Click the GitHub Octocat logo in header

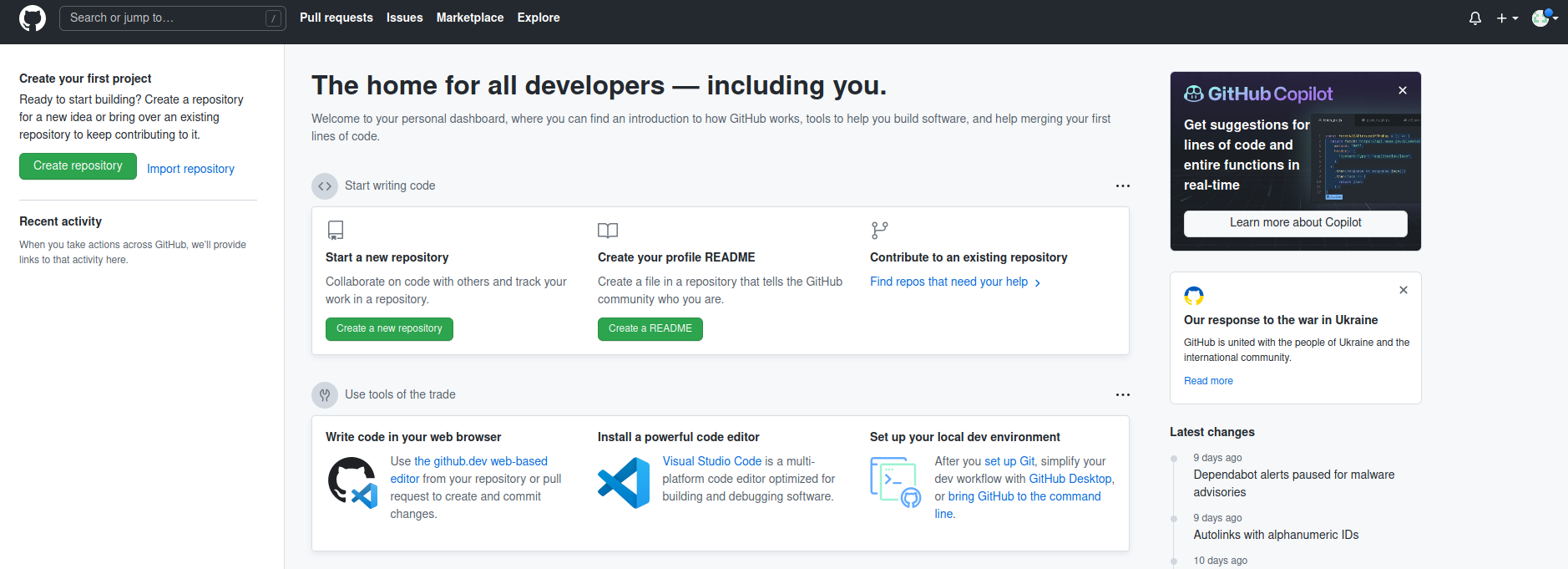[x=33, y=18]
